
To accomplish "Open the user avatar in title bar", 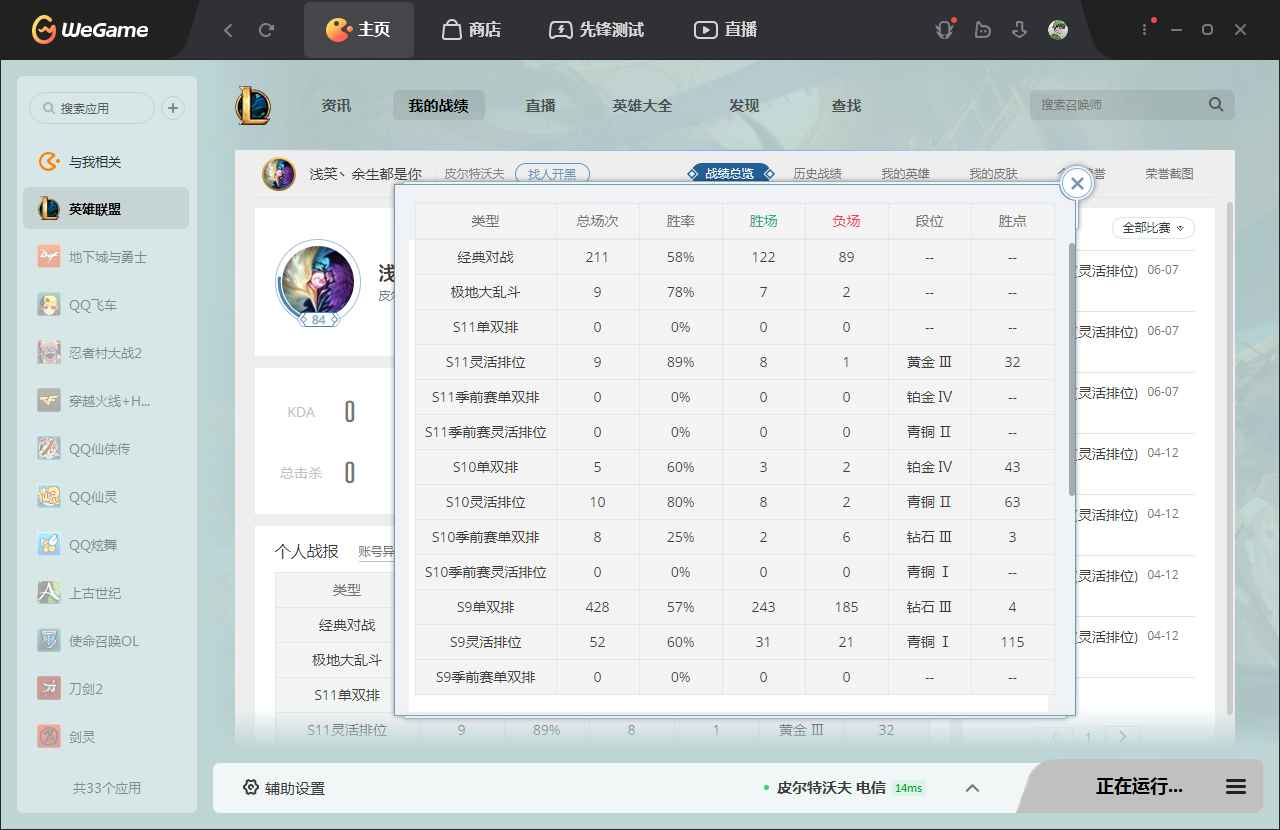I will [1058, 30].
